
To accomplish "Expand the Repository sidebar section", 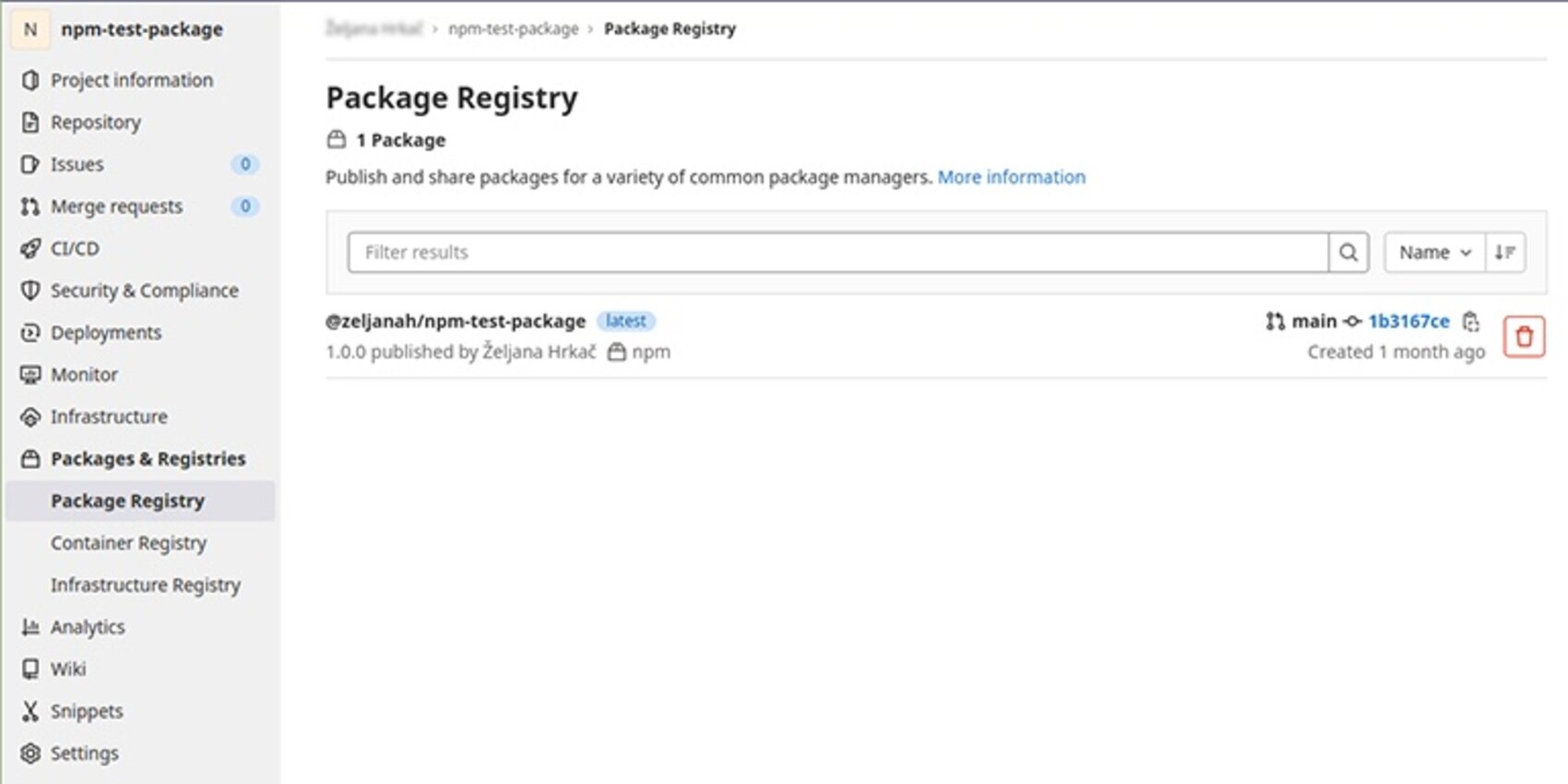I will click(x=95, y=122).
